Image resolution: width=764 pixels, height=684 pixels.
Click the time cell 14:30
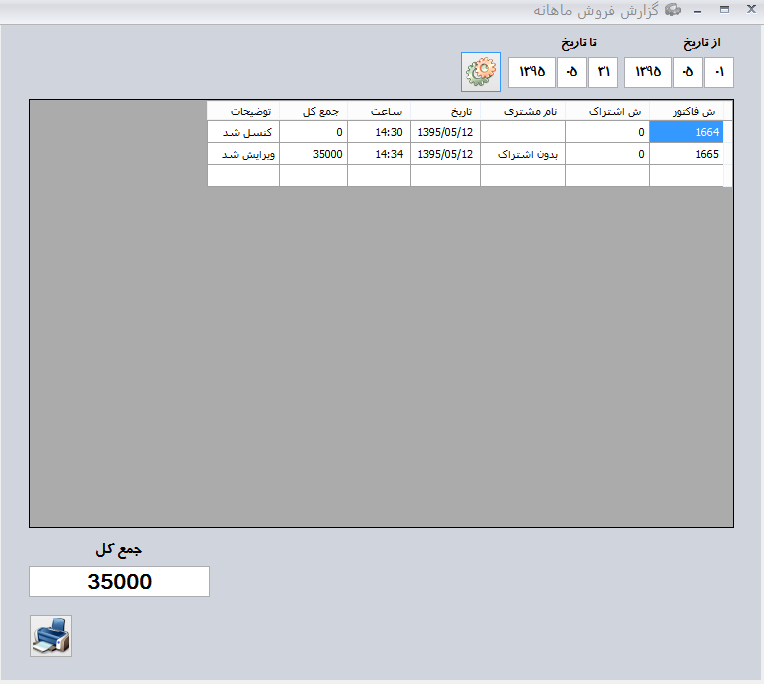click(379, 132)
